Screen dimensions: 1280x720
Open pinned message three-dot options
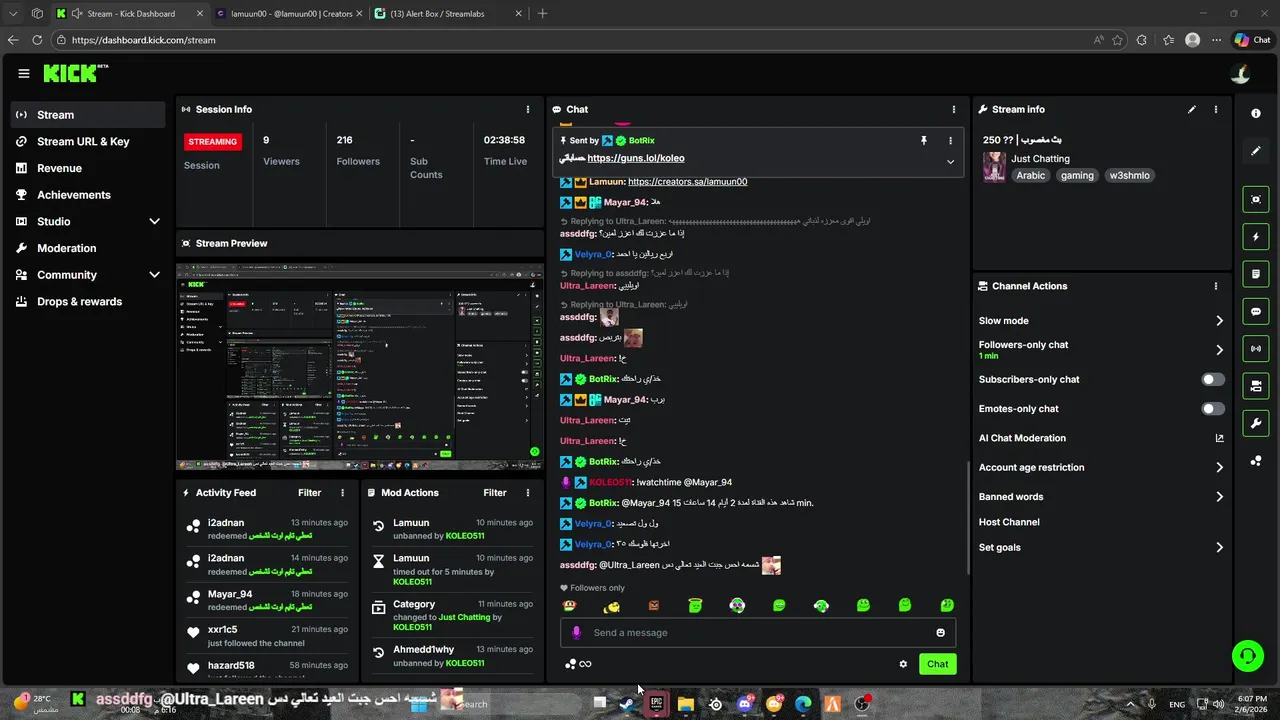point(950,141)
